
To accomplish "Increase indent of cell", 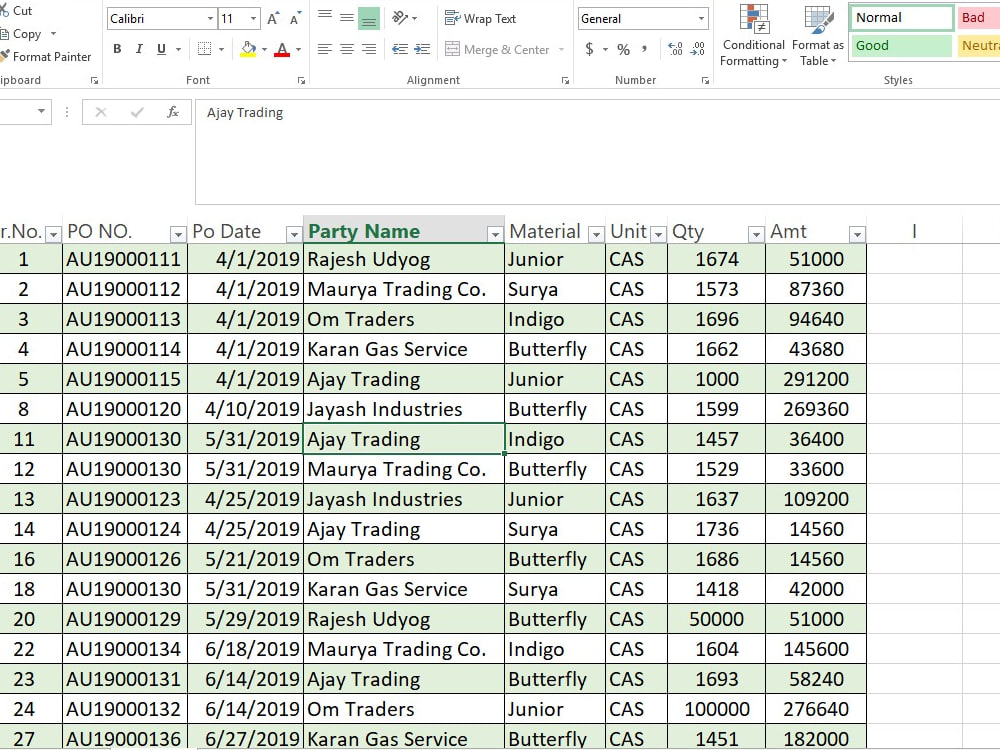I will pyautogui.click(x=422, y=49).
